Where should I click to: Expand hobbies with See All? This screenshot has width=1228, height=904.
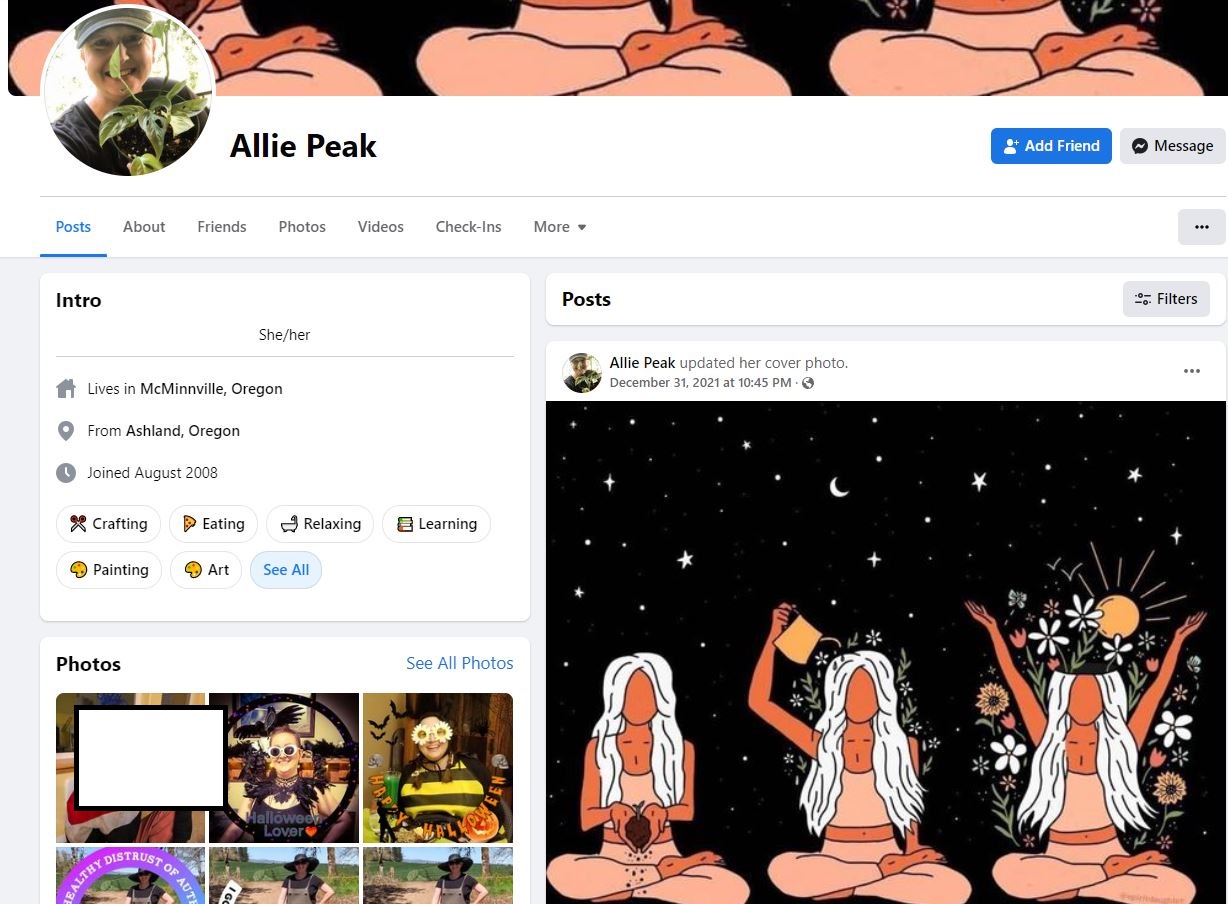tap(286, 570)
